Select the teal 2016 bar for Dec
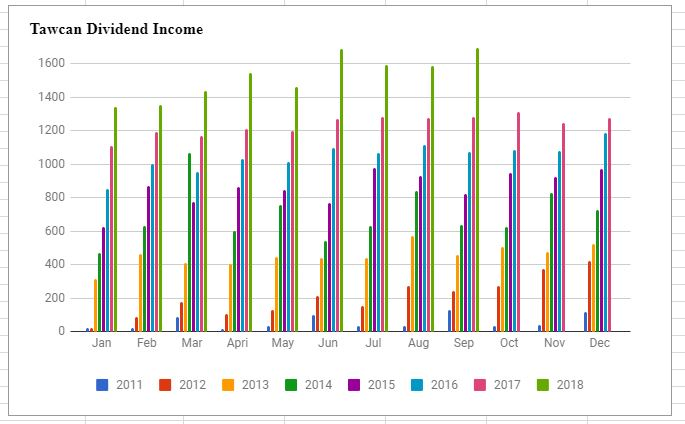 [x=605, y=232]
